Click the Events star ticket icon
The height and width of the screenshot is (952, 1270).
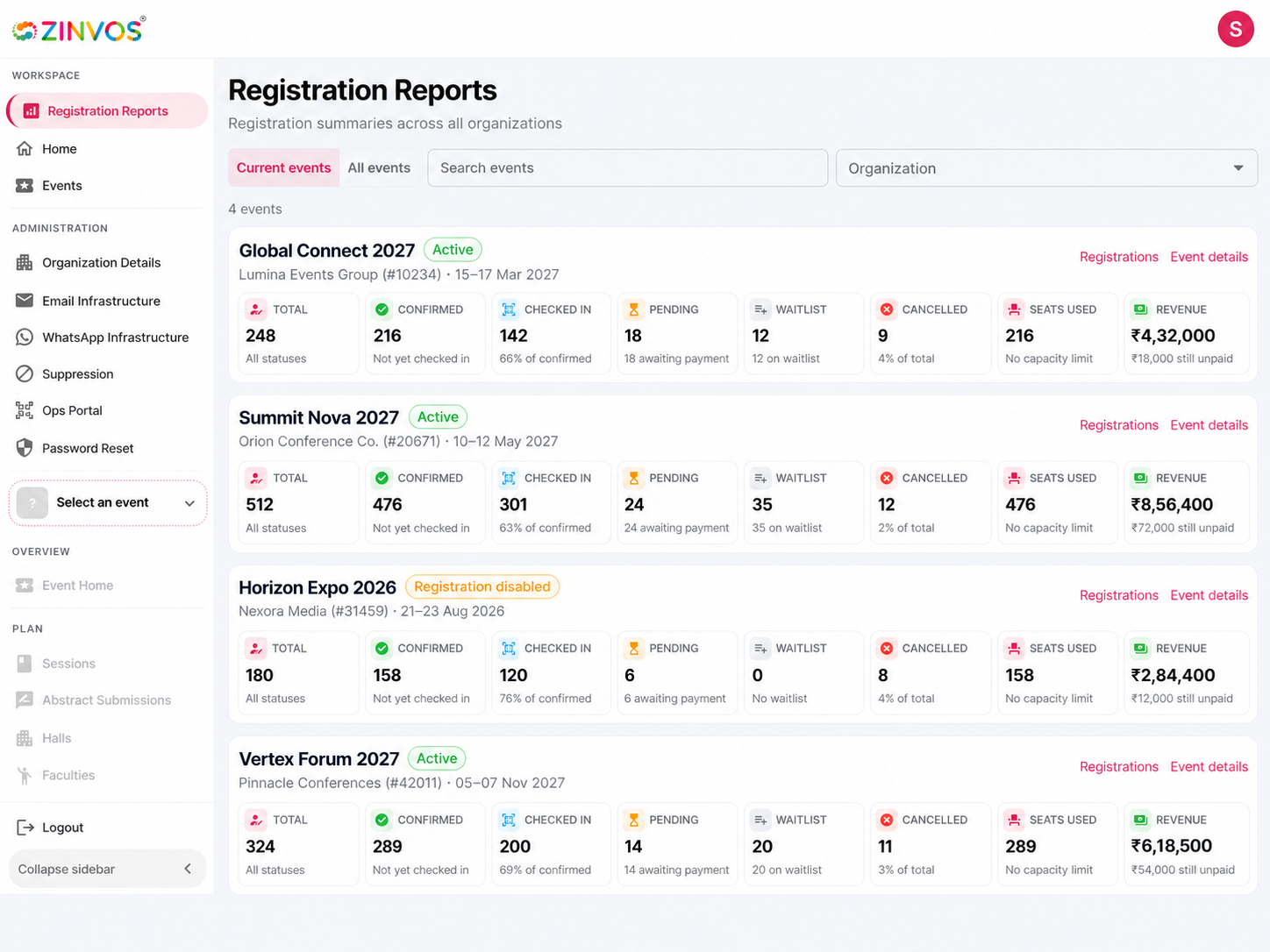click(25, 186)
